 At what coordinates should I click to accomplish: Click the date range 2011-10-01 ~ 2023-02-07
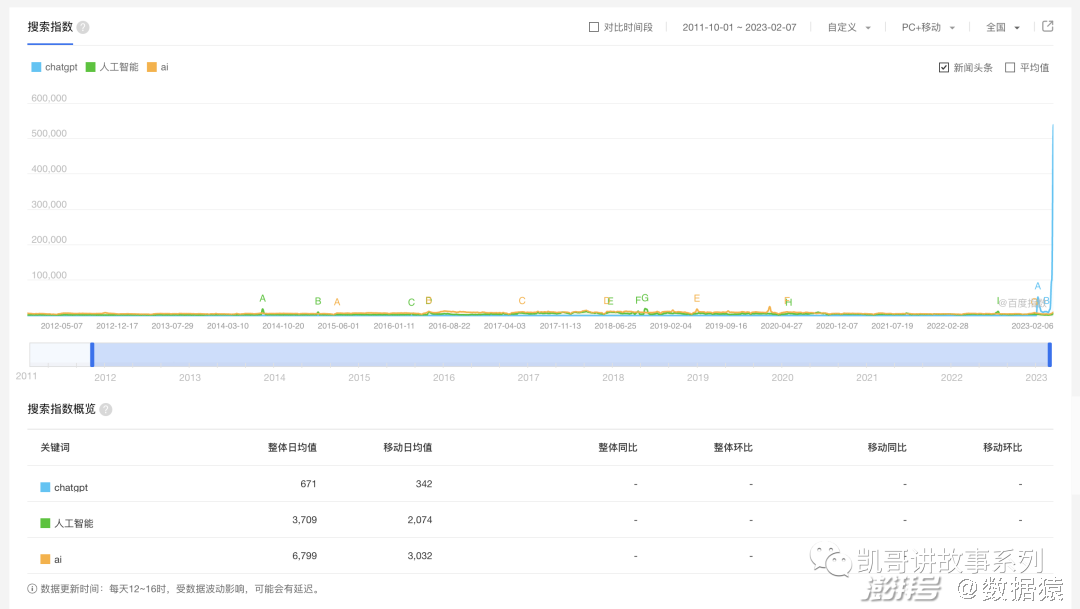pyautogui.click(x=739, y=27)
